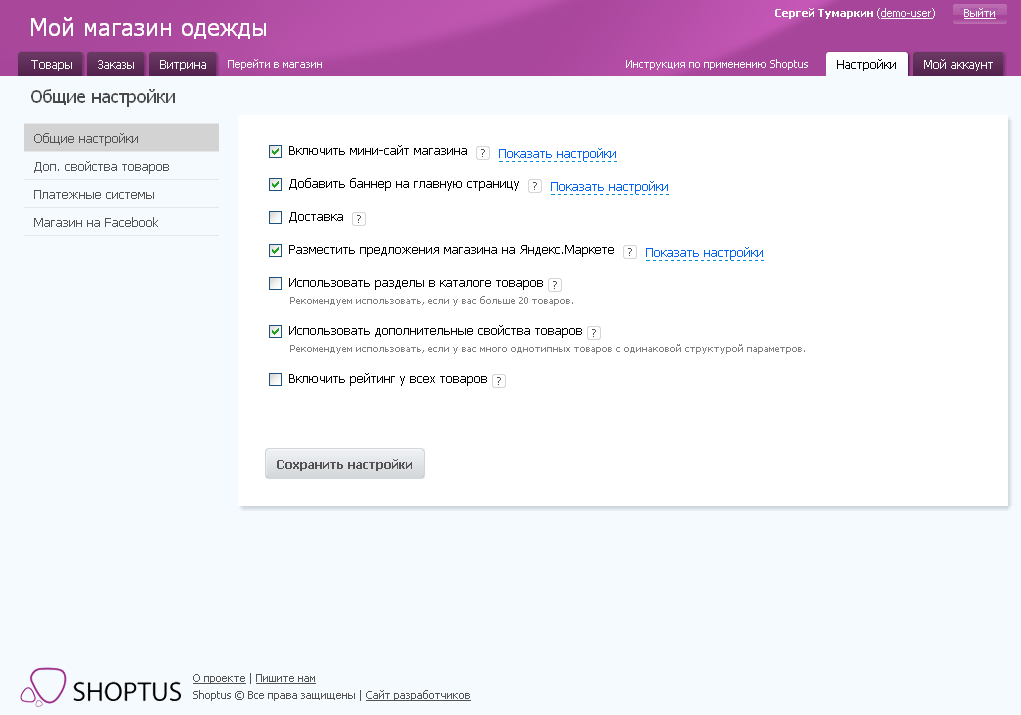Show settings for the homepage banner
Image resolution: width=1021 pixels, height=715 pixels.
click(609, 186)
